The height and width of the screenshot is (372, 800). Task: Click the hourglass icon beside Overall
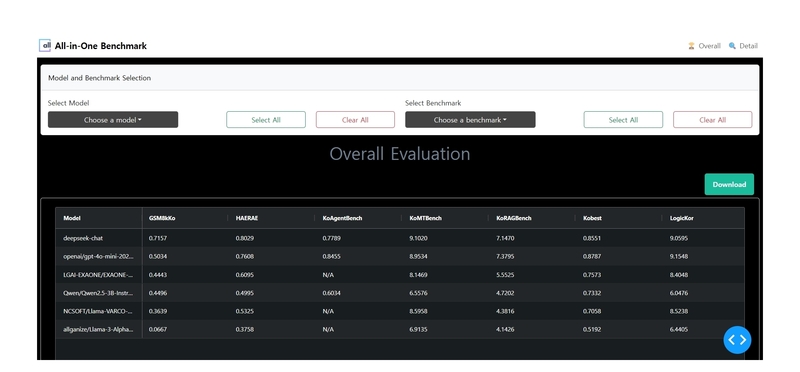click(691, 46)
